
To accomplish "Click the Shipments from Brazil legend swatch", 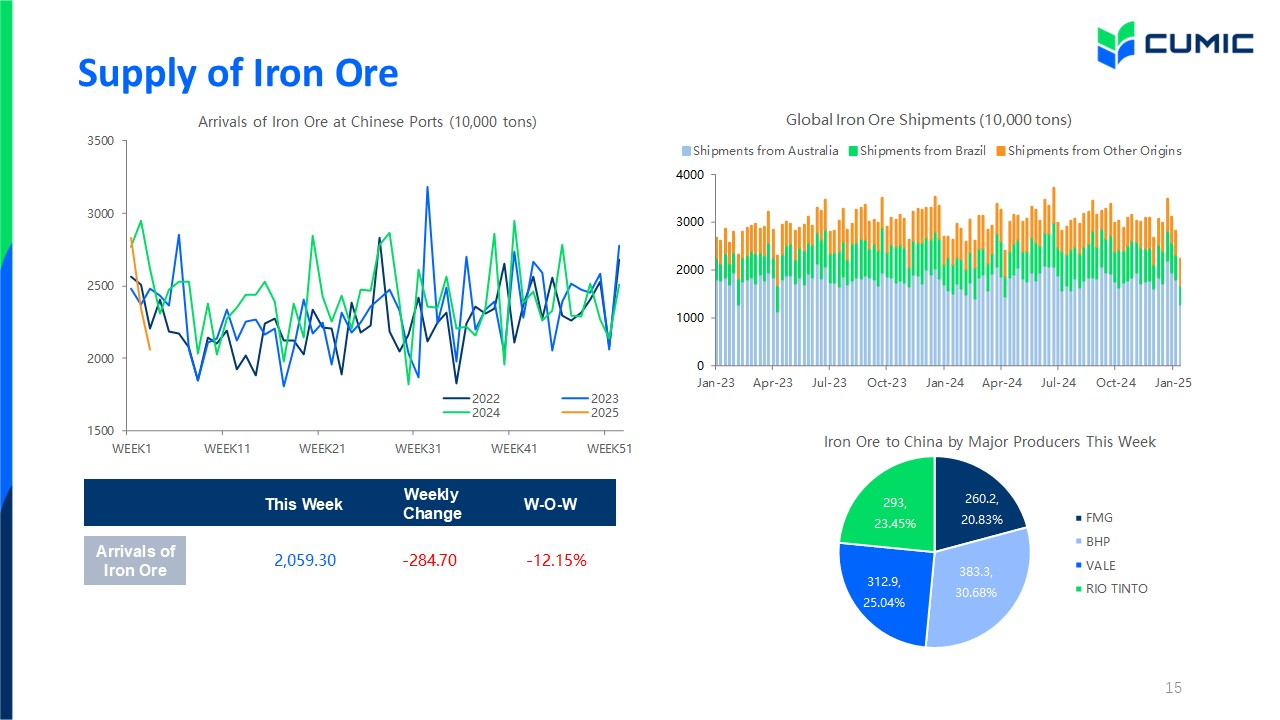I will click(853, 151).
